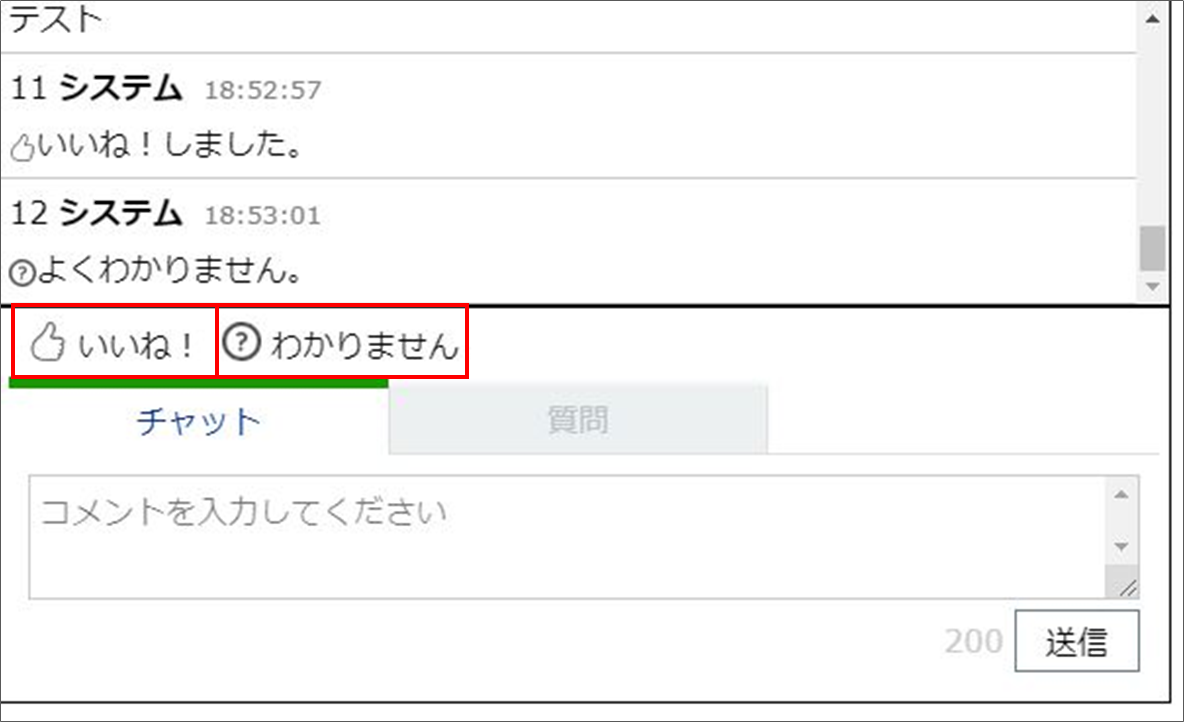Click the 200 character counter

[x=973, y=641]
